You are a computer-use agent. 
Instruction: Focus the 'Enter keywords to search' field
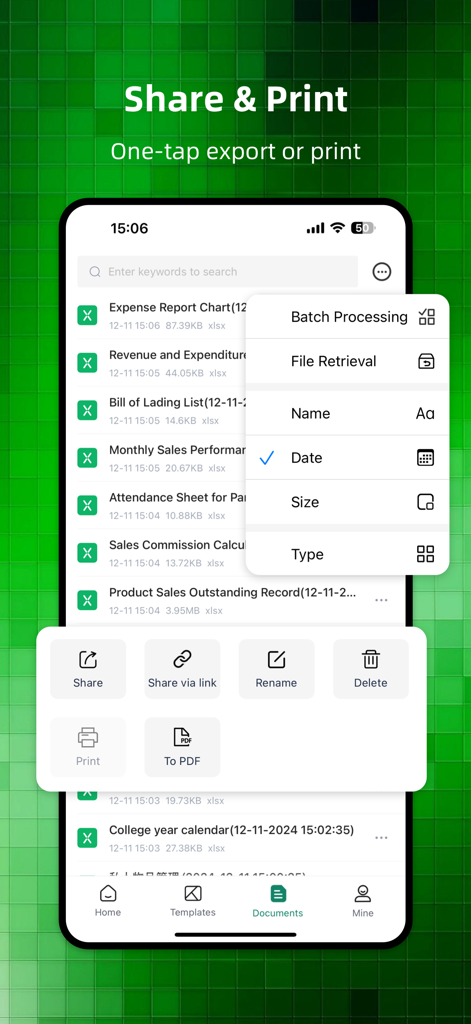[x=218, y=272]
